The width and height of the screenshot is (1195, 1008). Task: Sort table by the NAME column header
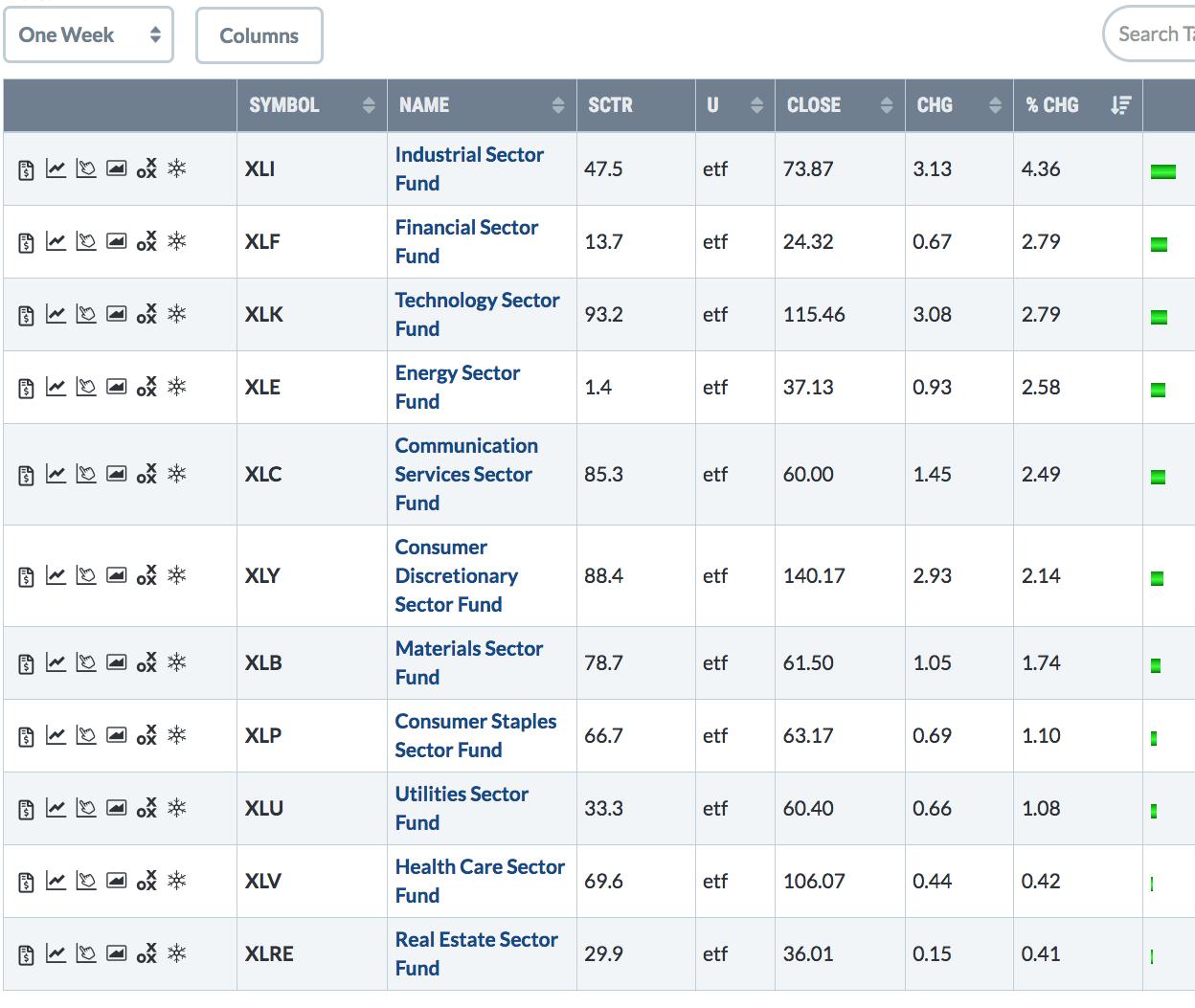[481, 105]
